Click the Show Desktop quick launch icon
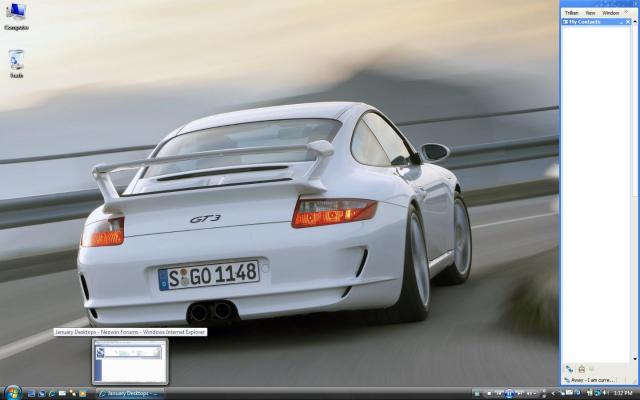Screen dimensions: 640x400 [32, 393]
